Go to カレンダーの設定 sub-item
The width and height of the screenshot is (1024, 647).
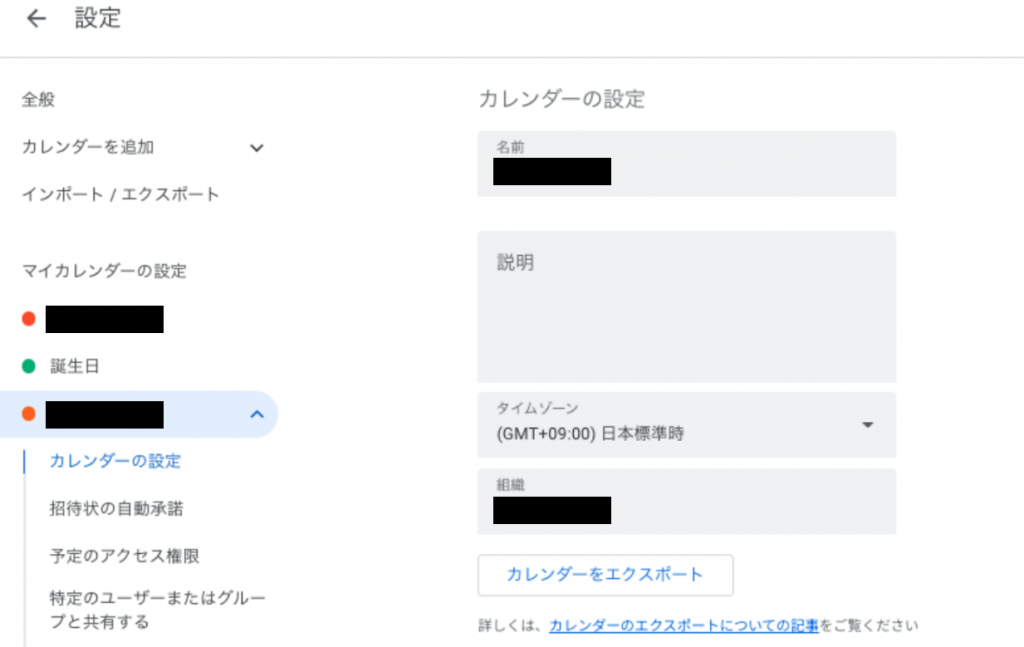[x=115, y=461]
